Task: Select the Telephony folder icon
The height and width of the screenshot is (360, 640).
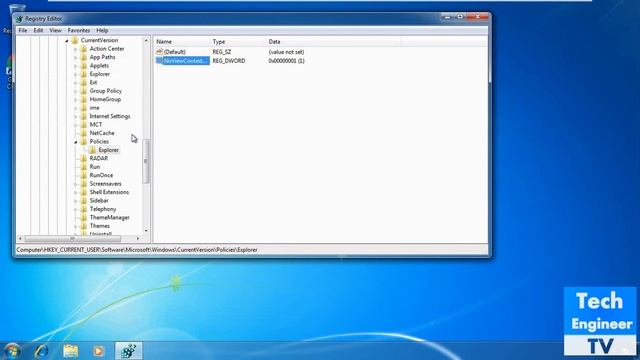Action: (84, 209)
